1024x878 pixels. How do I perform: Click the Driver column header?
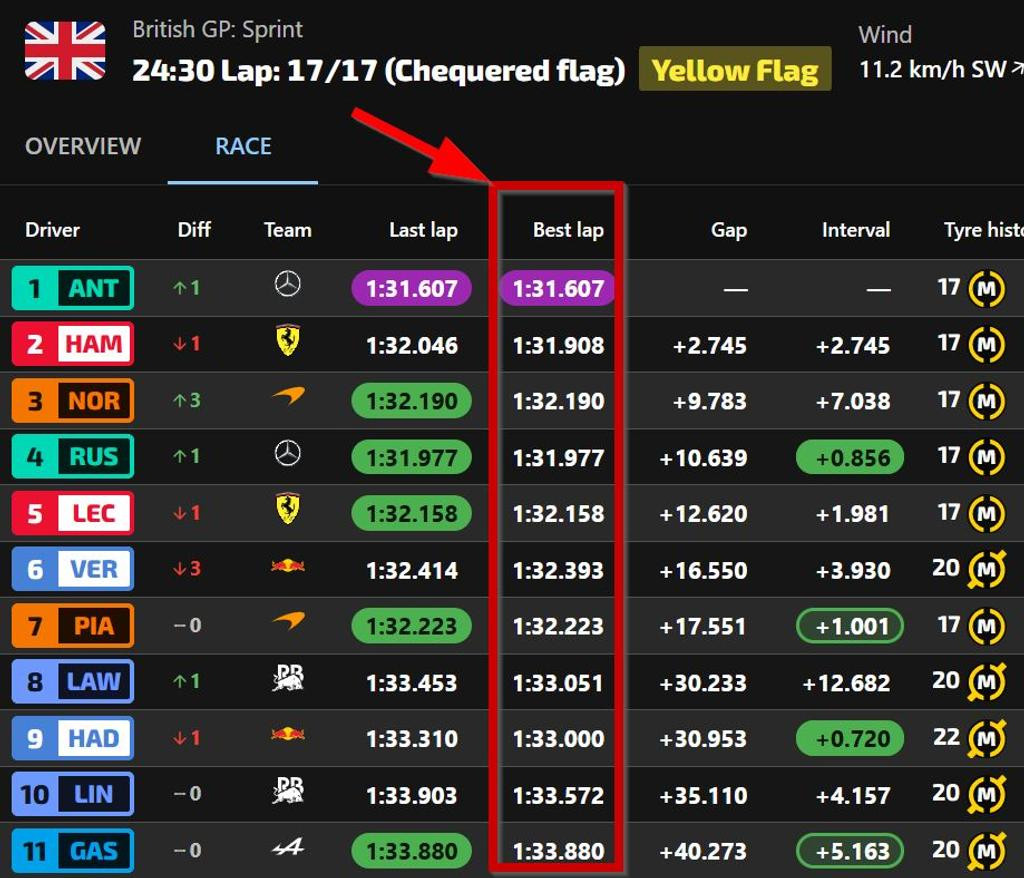[x=52, y=230]
